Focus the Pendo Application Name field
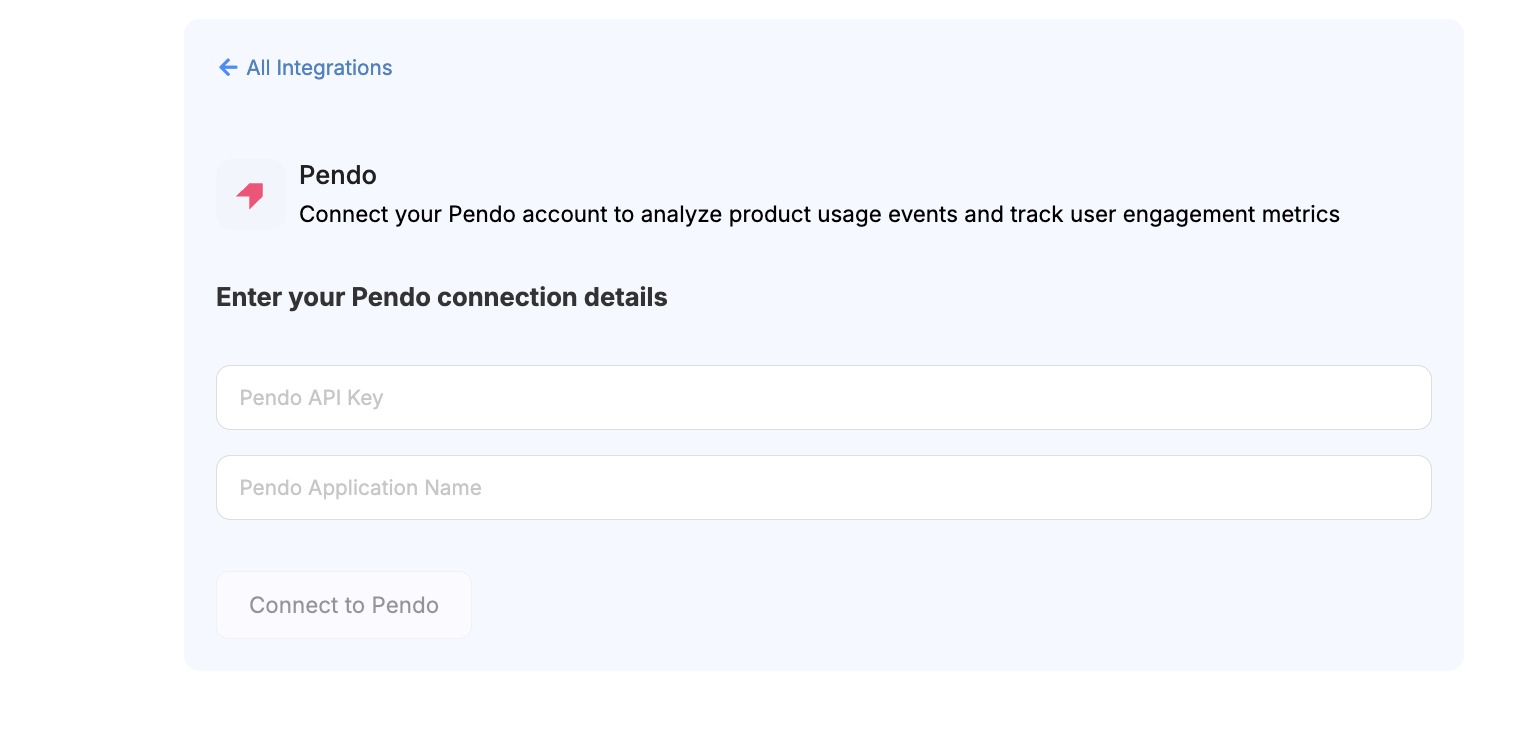The width and height of the screenshot is (1538, 752). (x=823, y=487)
